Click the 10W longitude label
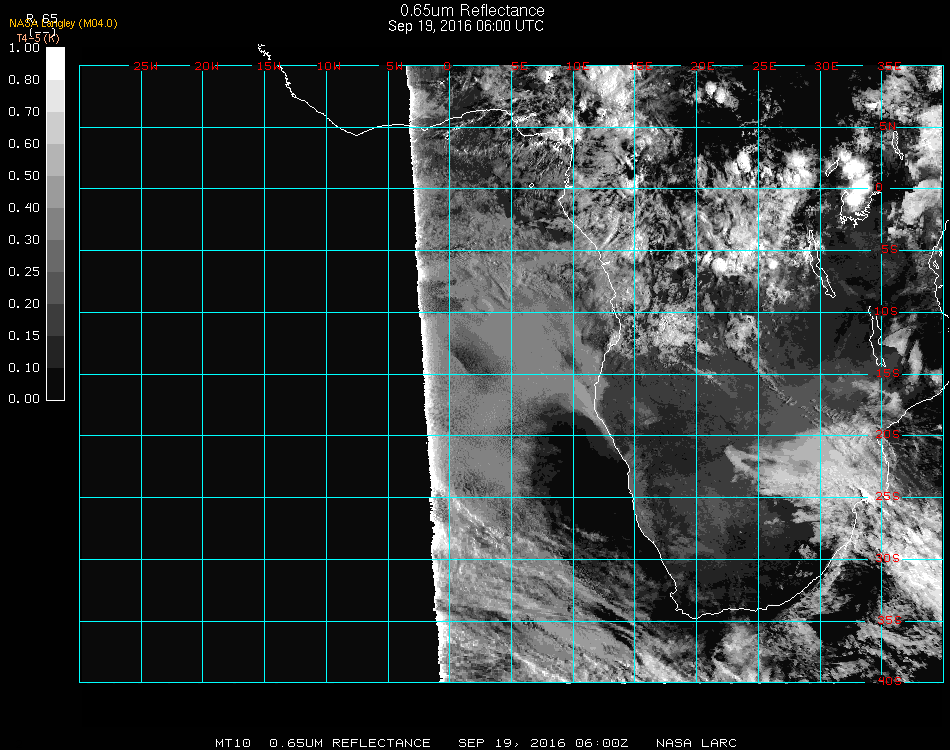The height and width of the screenshot is (750, 950). point(329,66)
